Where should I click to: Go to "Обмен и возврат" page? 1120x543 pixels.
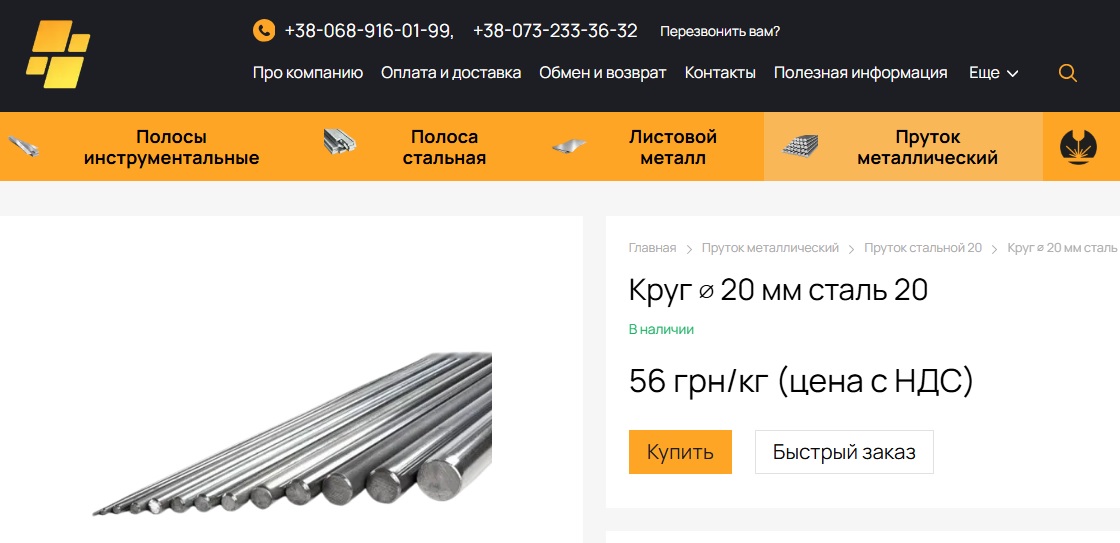pos(603,73)
